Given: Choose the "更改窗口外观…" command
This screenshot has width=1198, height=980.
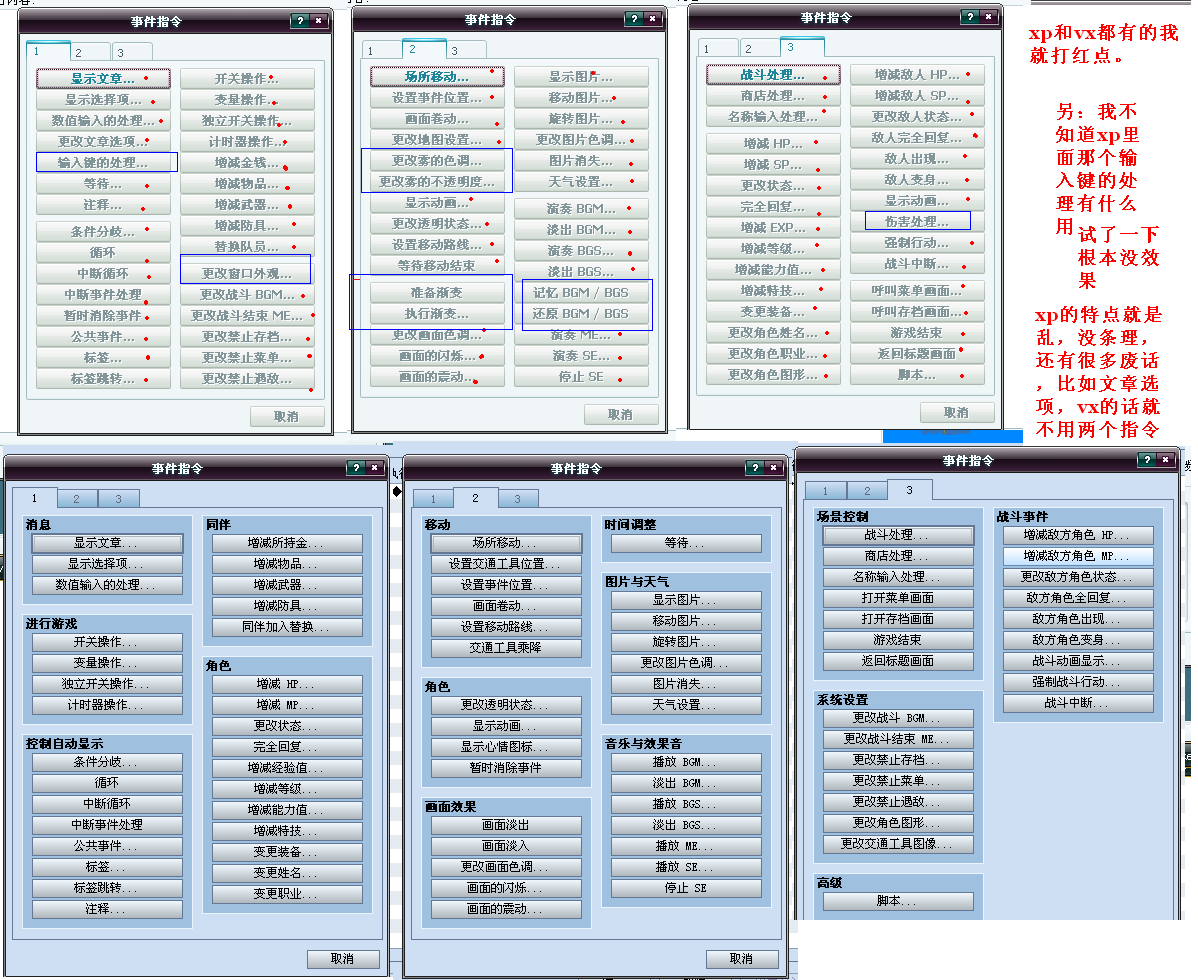Looking at the screenshot, I should (247, 273).
